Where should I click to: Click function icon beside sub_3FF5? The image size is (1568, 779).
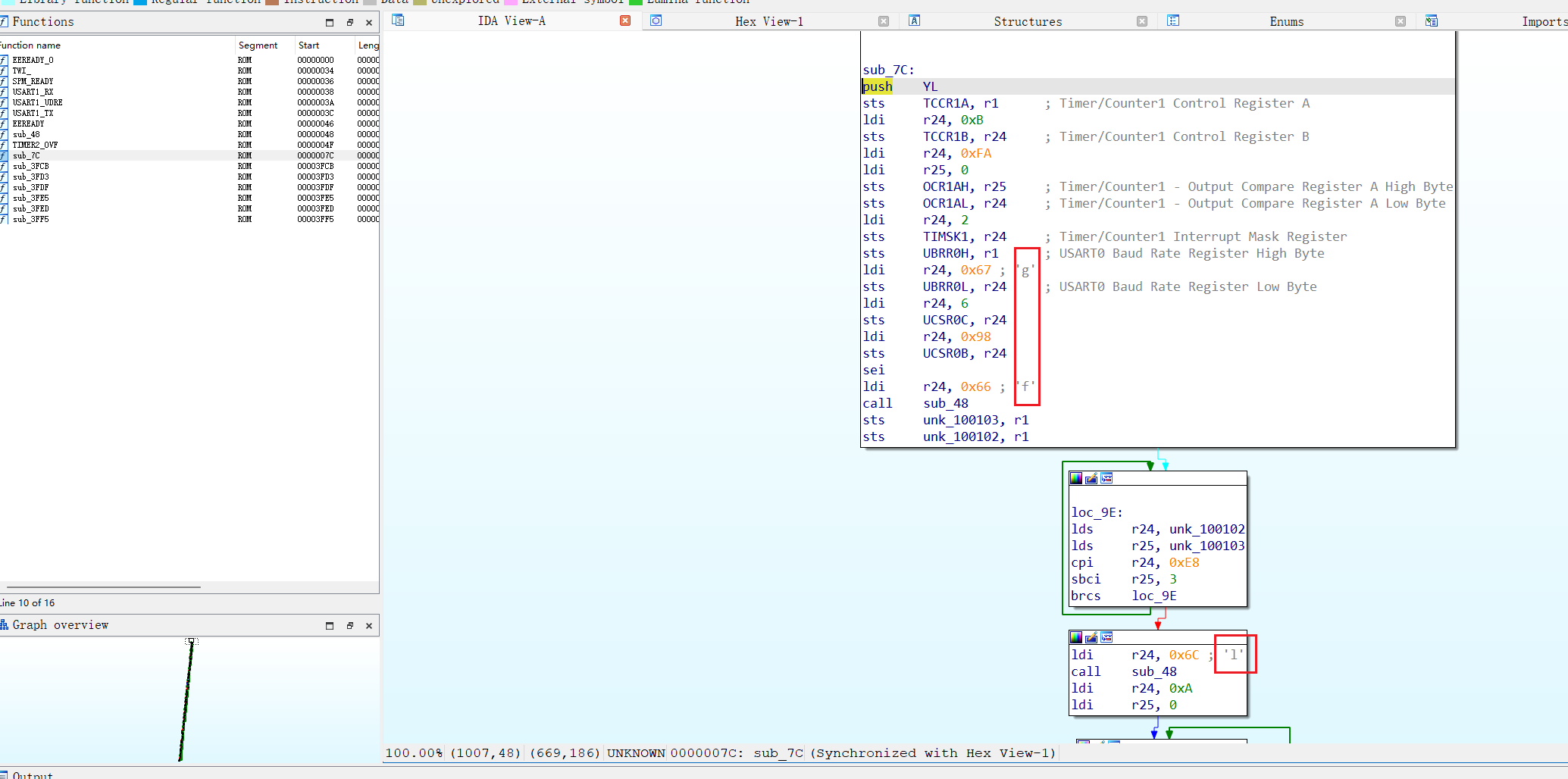tap(4, 219)
